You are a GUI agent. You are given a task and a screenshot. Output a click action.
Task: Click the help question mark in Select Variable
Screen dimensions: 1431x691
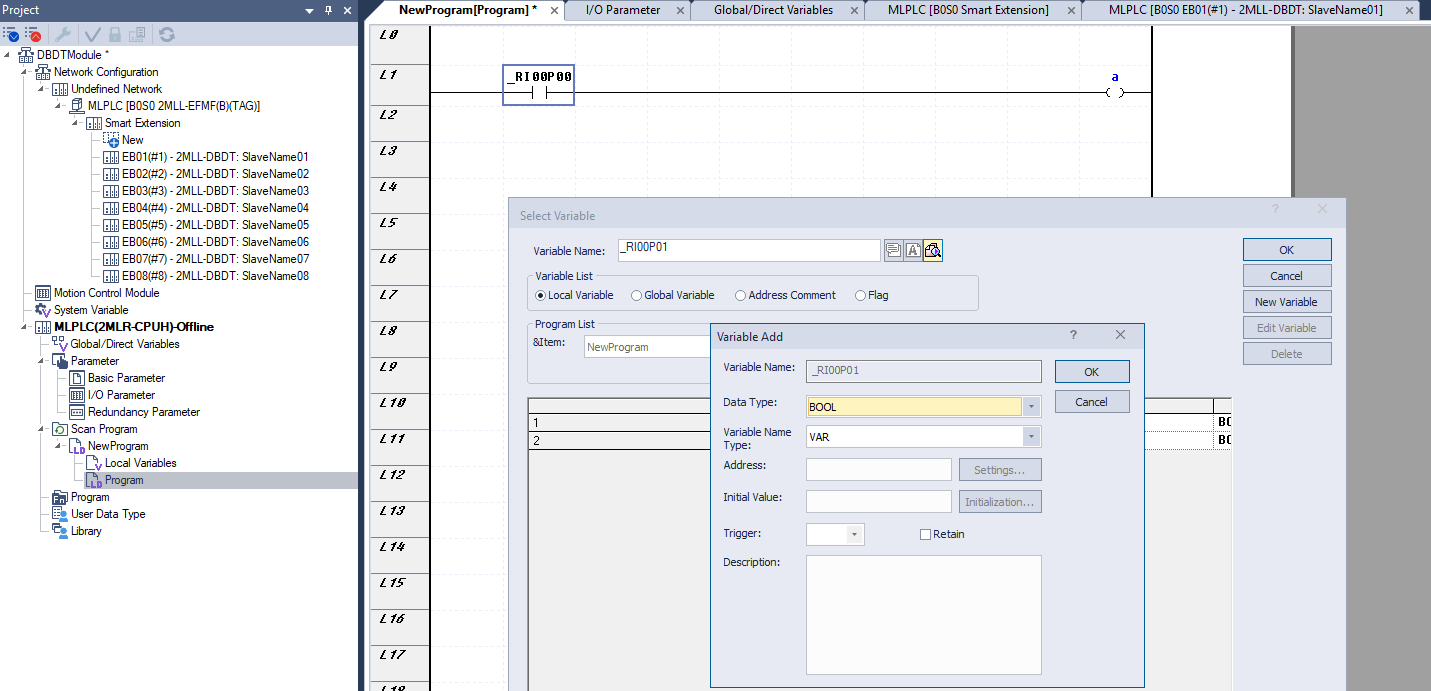tap(1275, 209)
